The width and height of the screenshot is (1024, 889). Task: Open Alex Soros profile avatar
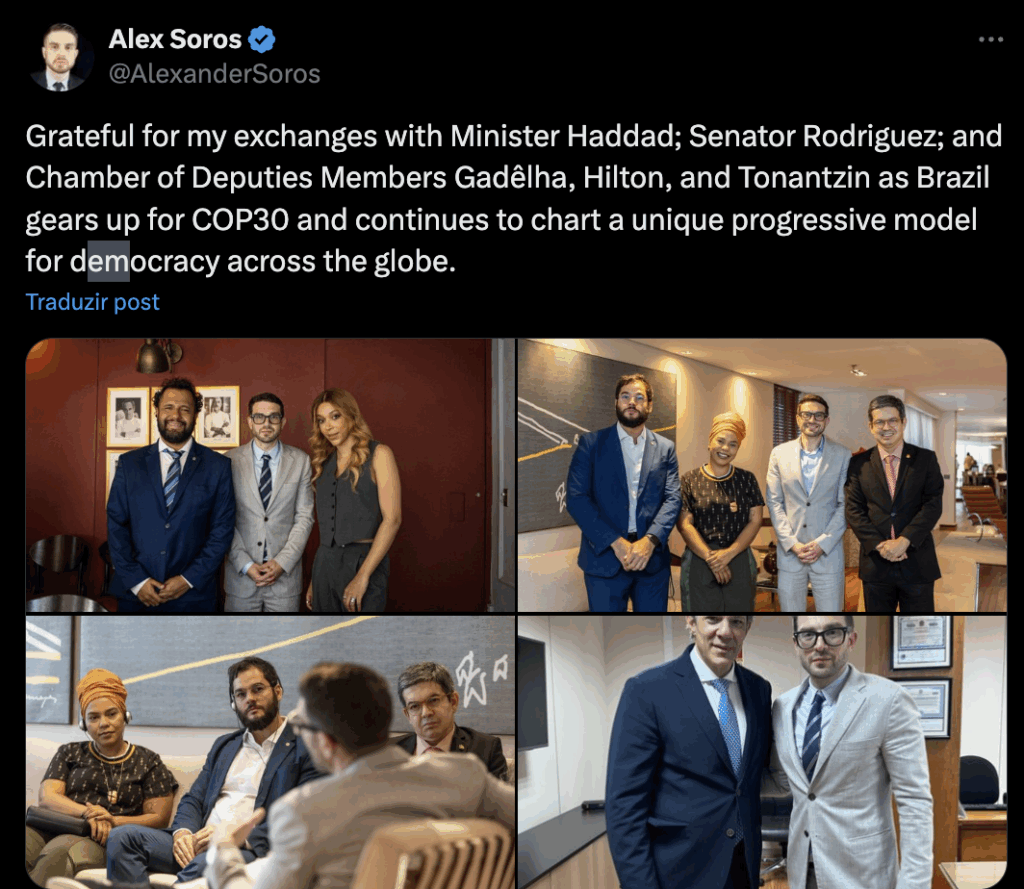[x=59, y=57]
